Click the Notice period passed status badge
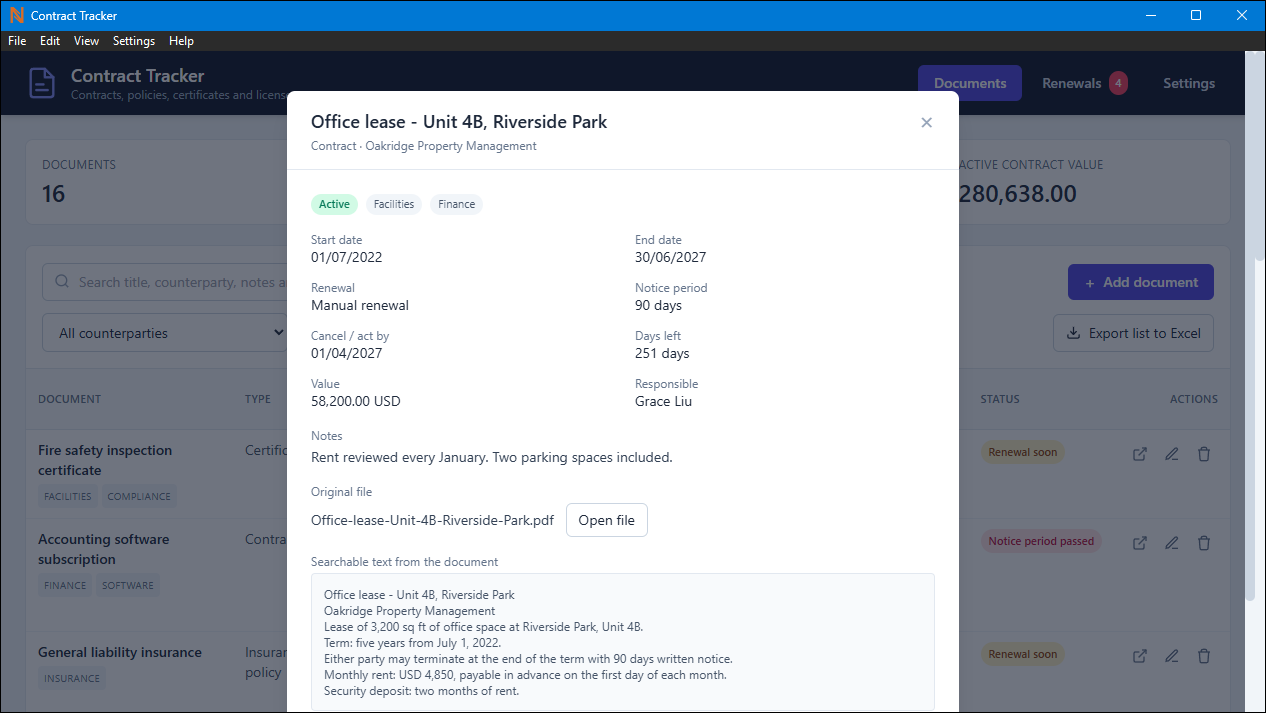This screenshot has height=713, width=1266. point(1041,541)
